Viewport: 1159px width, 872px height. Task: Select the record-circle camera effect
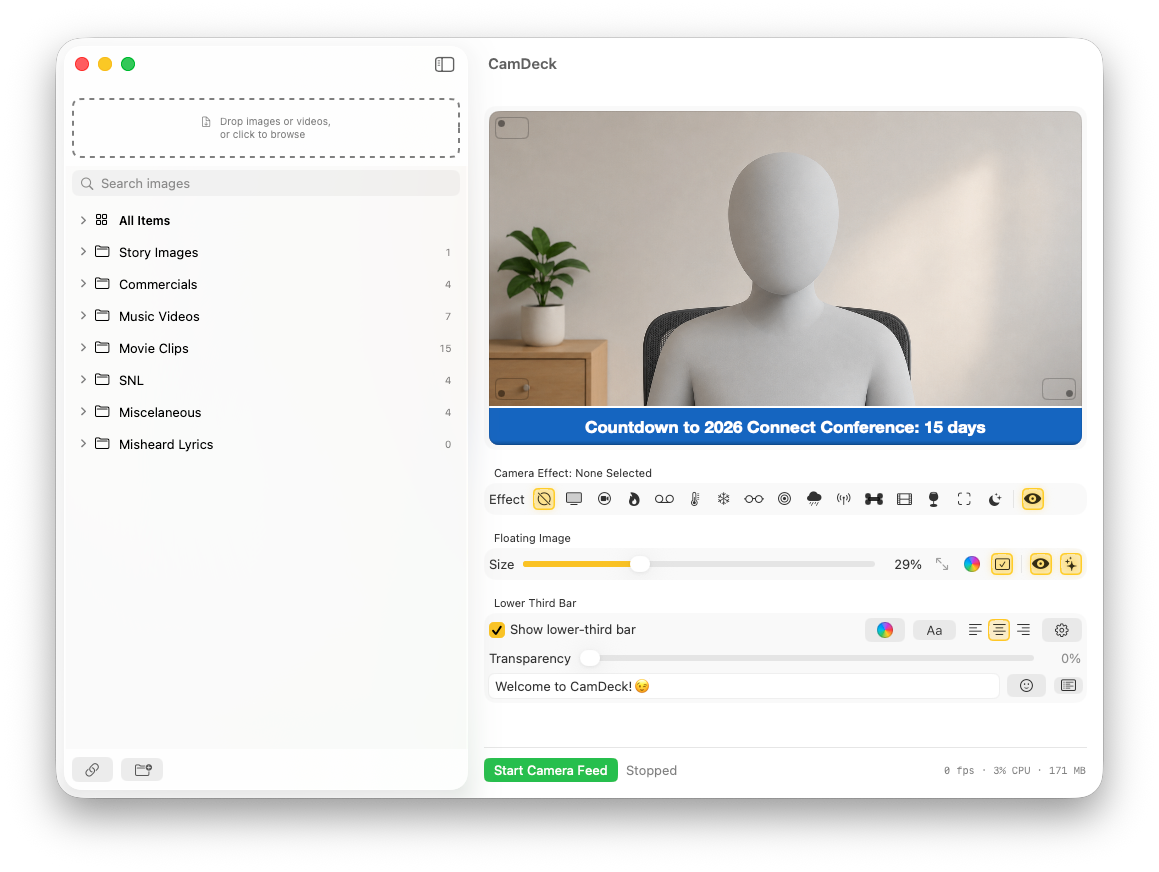pyautogui.click(x=605, y=499)
